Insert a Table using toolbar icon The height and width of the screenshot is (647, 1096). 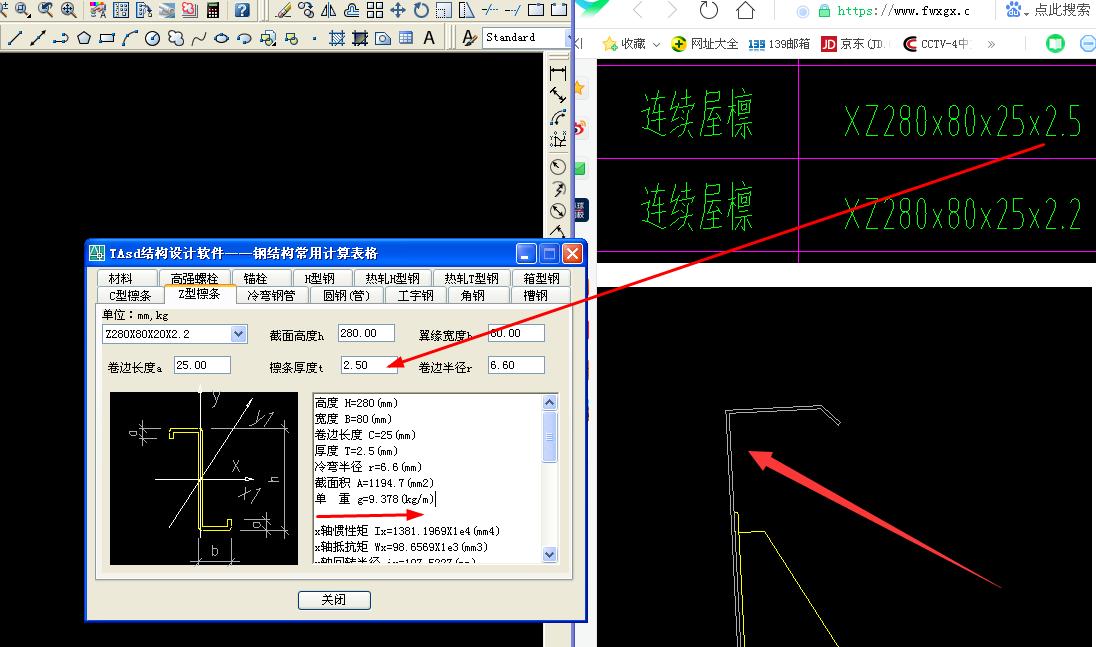(x=406, y=38)
